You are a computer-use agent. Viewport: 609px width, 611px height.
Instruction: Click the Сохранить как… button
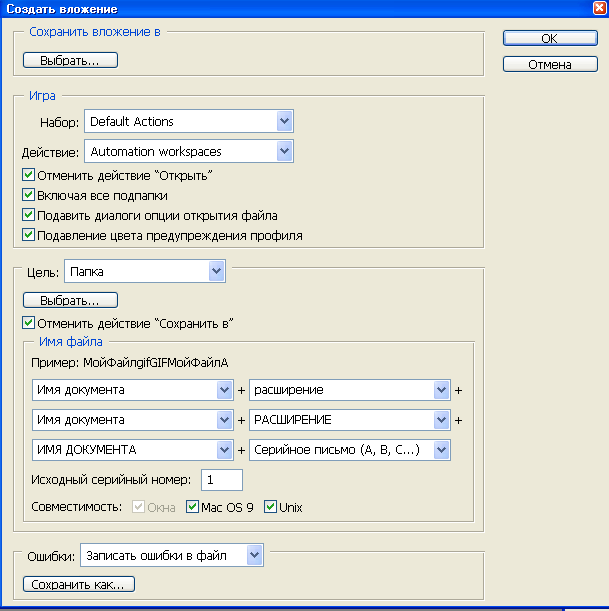click(79, 584)
